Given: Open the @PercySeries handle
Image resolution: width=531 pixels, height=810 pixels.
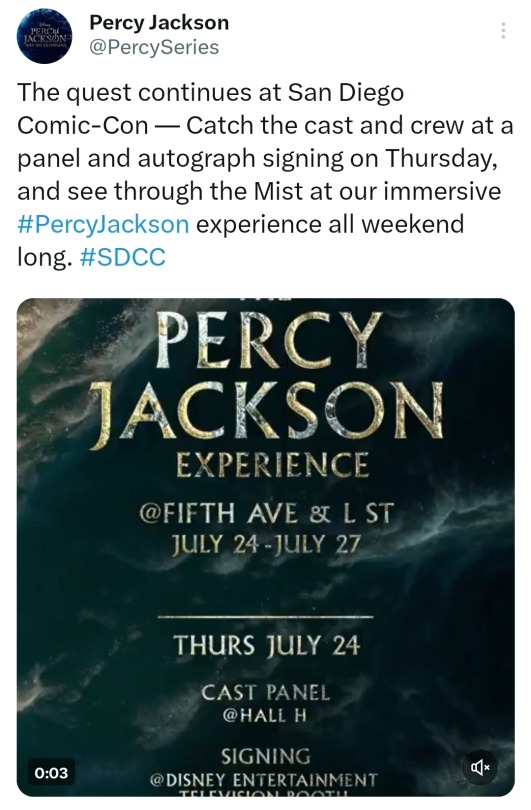Looking at the screenshot, I should tap(154, 48).
